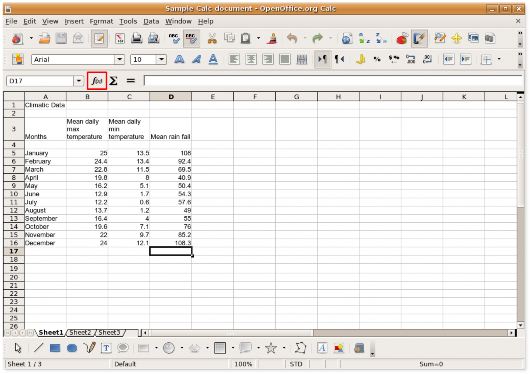Toggle AutoSpellcheck icon
Screen dimensions: 530x374
pyautogui.click(x=191, y=39)
